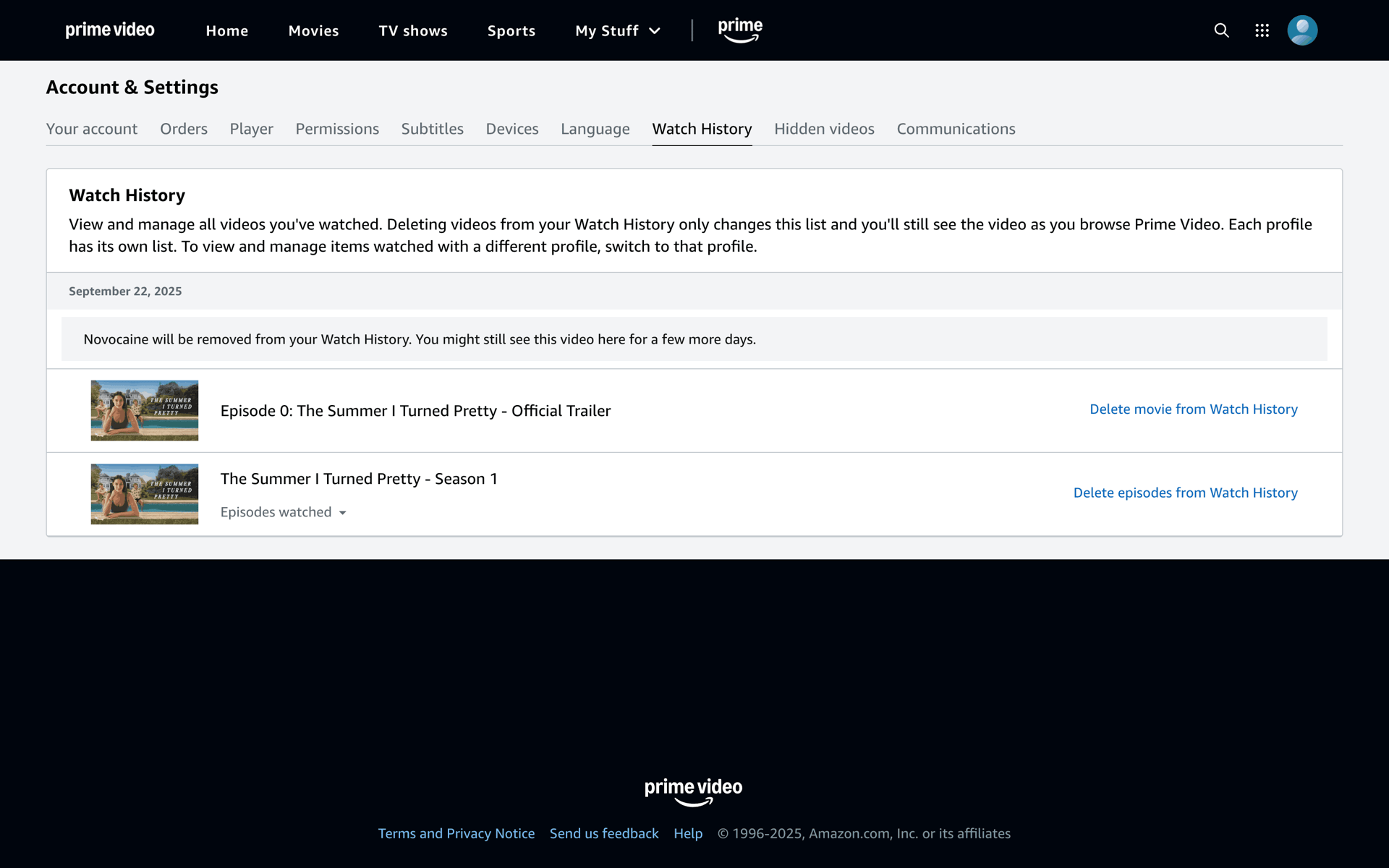Image resolution: width=1389 pixels, height=868 pixels.
Task: Click Delete episodes from Watch History
Action: pyautogui.click(x=1186, y=493)
